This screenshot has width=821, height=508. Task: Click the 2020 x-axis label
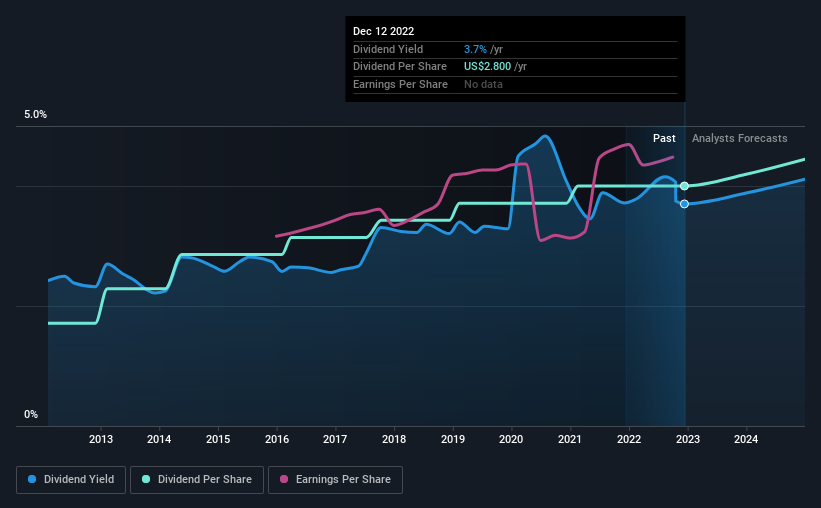pyautogui.click(x=511, y=439)
